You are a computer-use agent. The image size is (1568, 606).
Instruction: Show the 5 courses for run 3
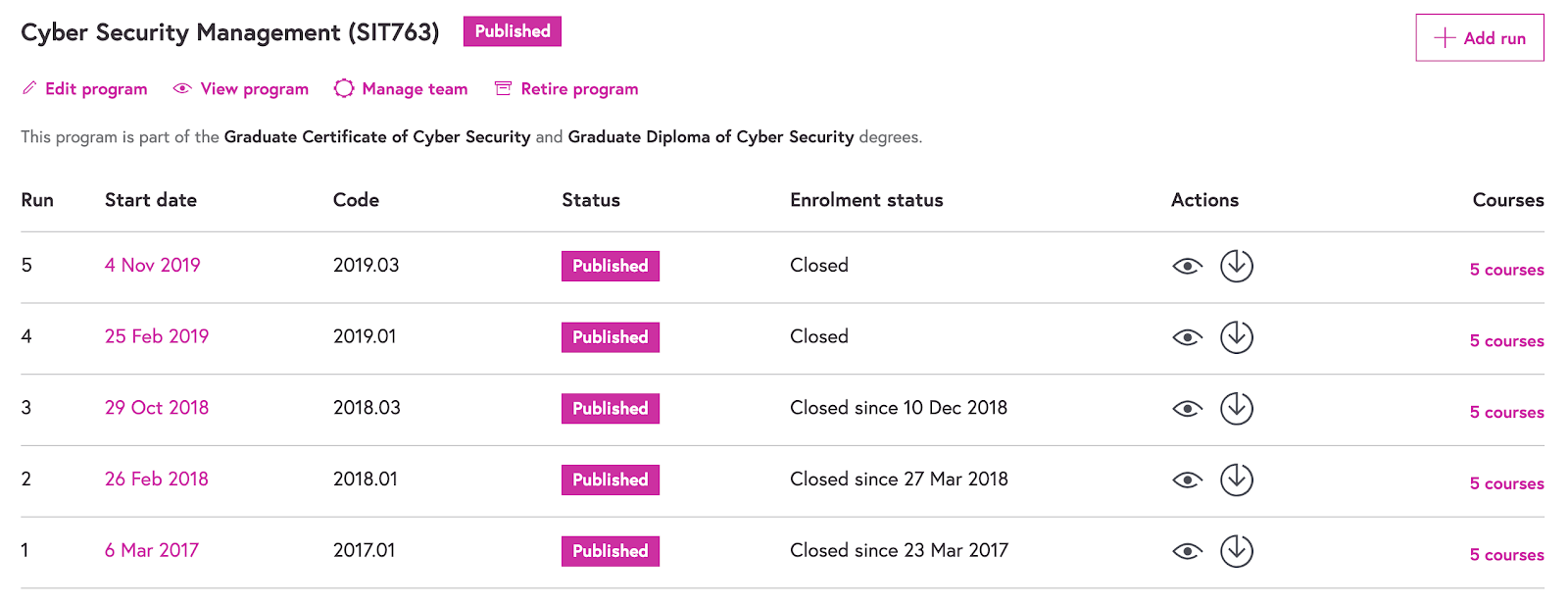point(1506,413)
